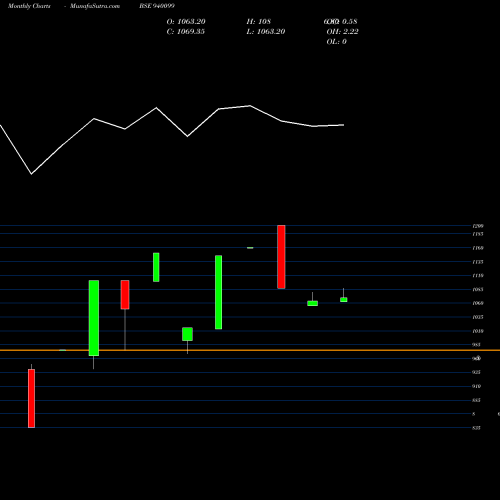Select the high value 'H: 108'
Screen dimensions: 500x500
tap(259, 22)
